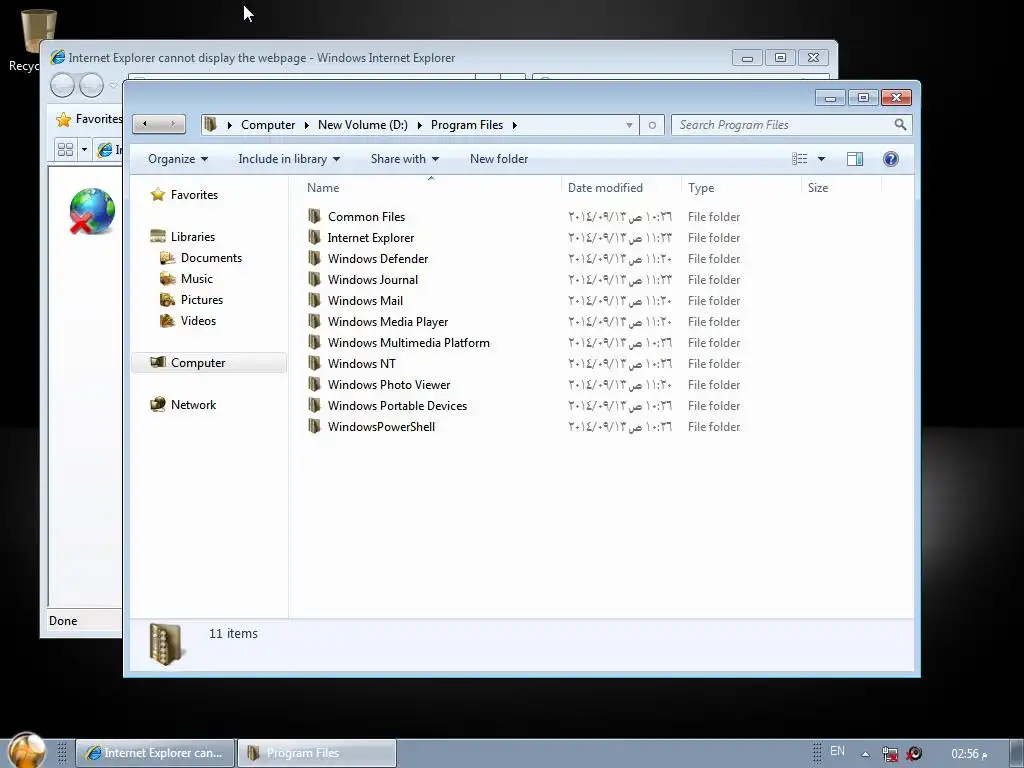Click the Pictures library icon
Screen dimensions: 1024x768
(167, 300)
